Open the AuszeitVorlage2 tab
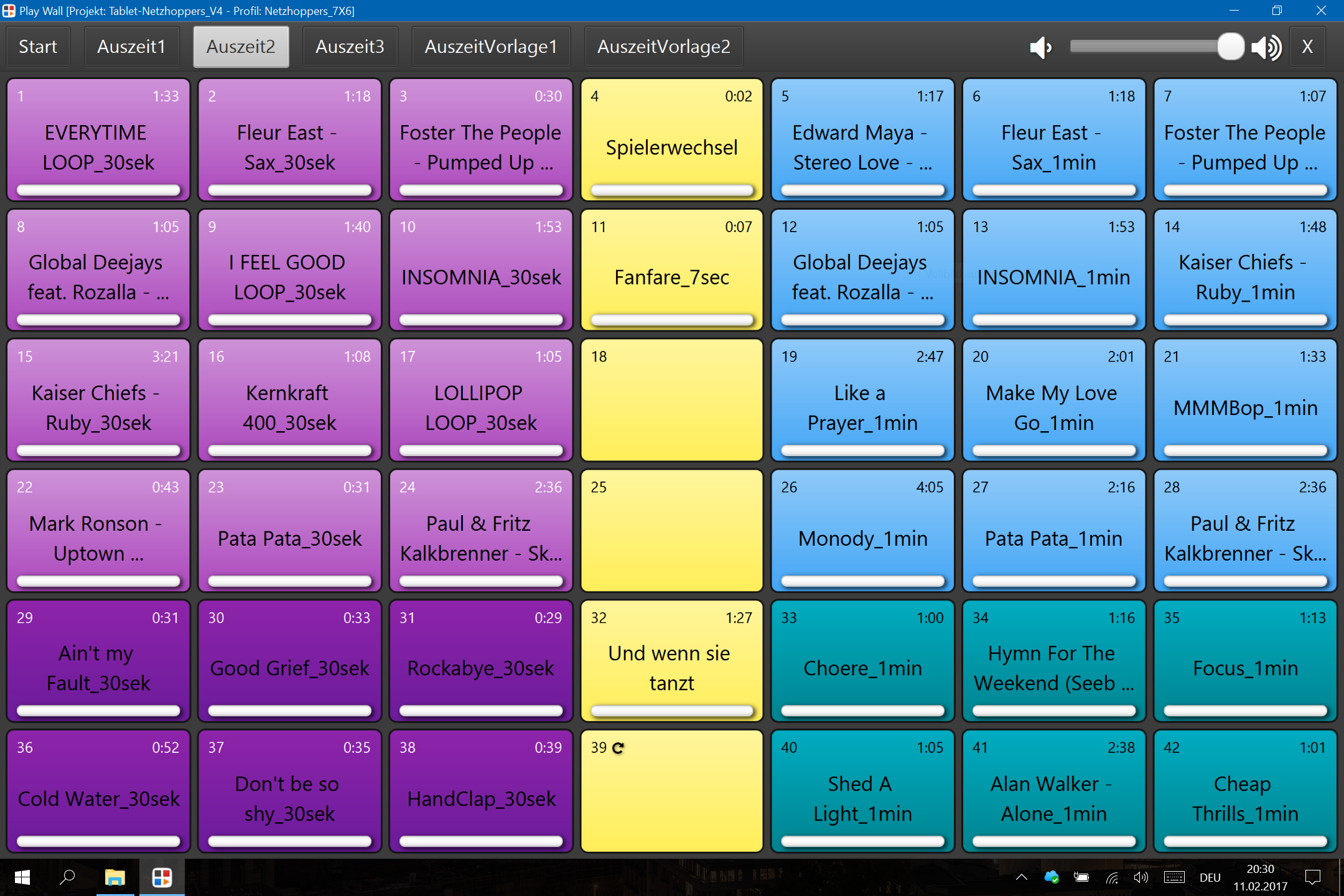The image size is (1344, 896). click(664, 47)
